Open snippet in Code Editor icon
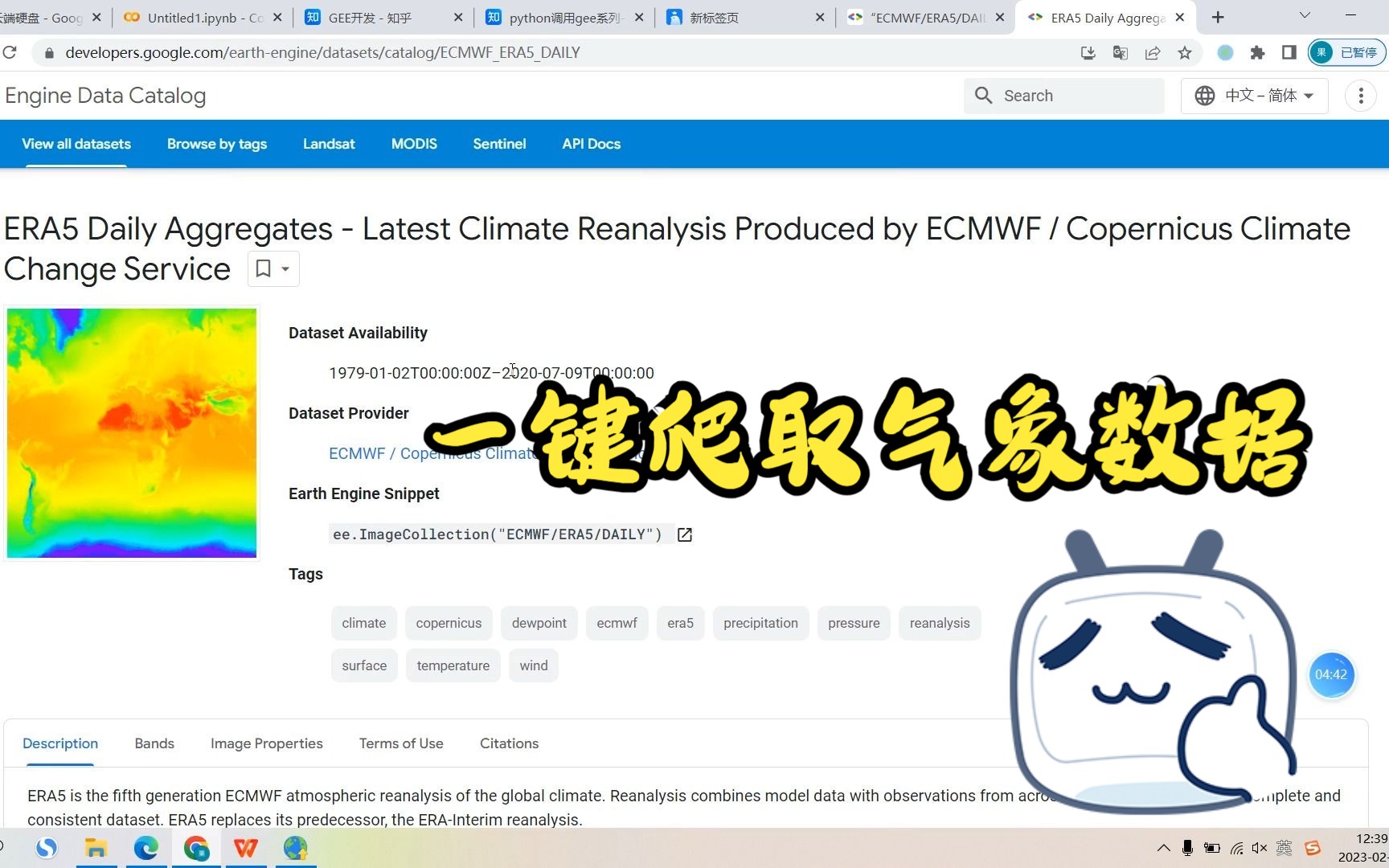 coord(685,534)
